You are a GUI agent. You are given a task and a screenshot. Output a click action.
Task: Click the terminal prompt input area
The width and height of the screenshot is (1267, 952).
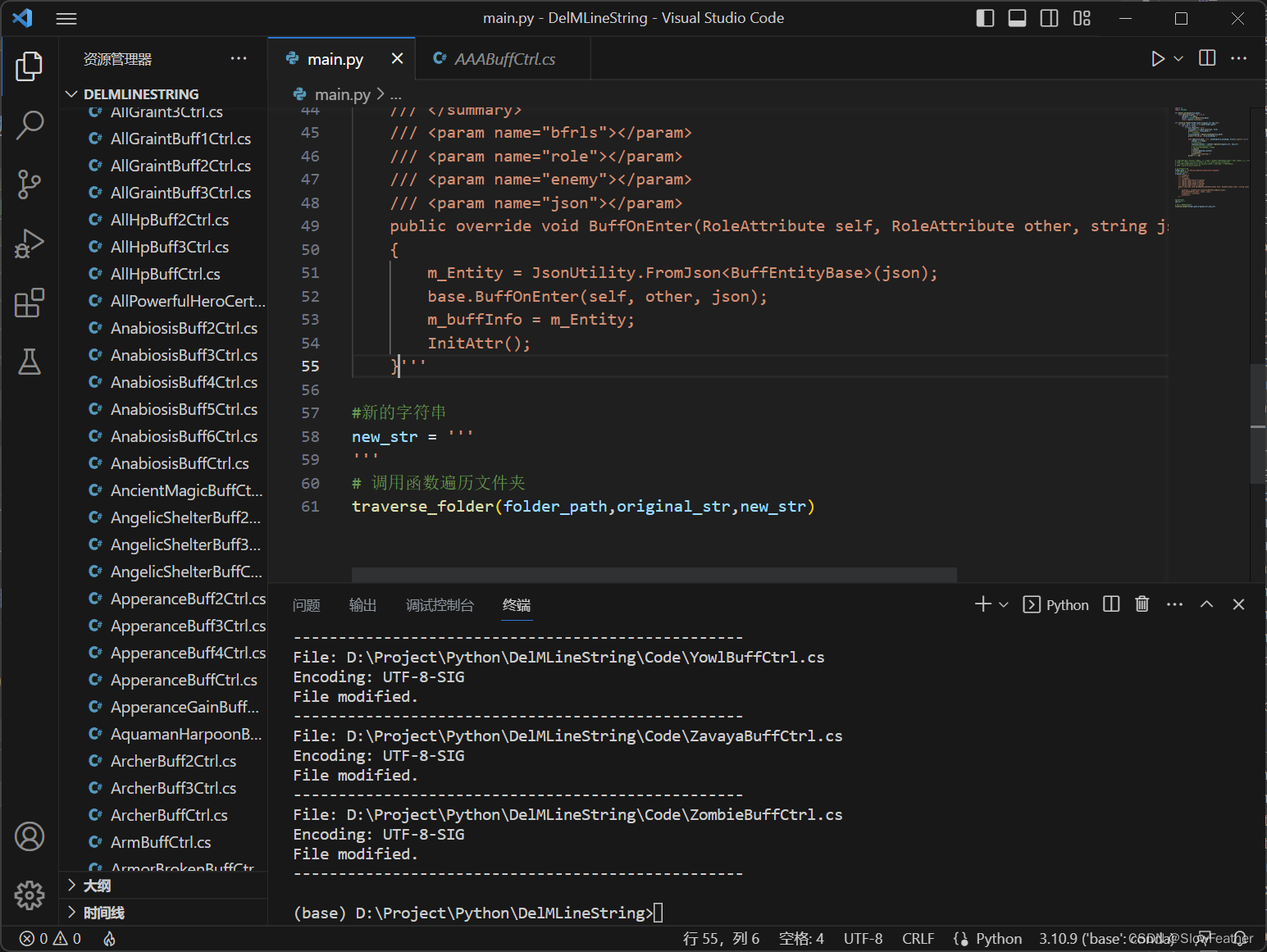[659, 913]
